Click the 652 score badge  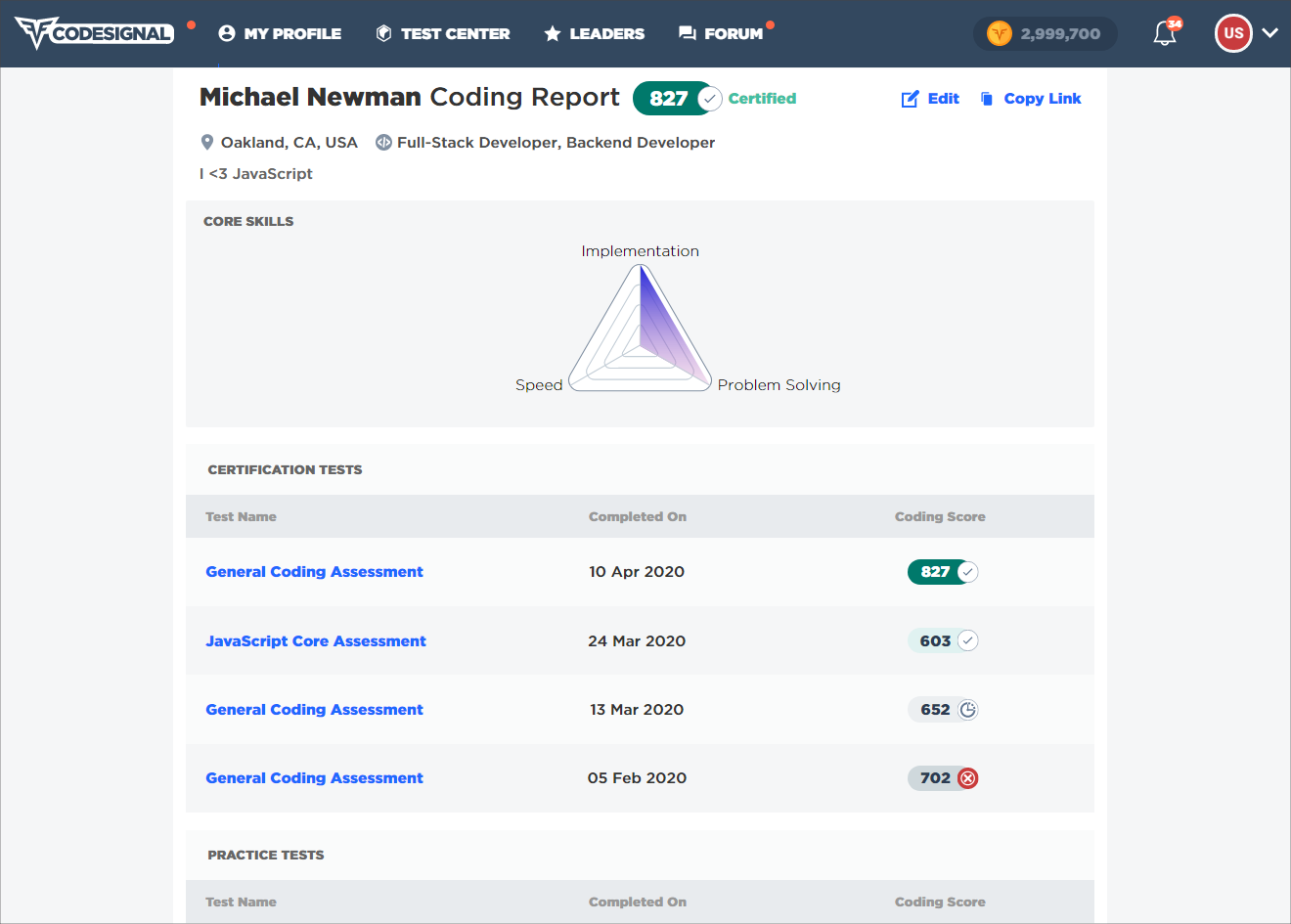point(943,710)
